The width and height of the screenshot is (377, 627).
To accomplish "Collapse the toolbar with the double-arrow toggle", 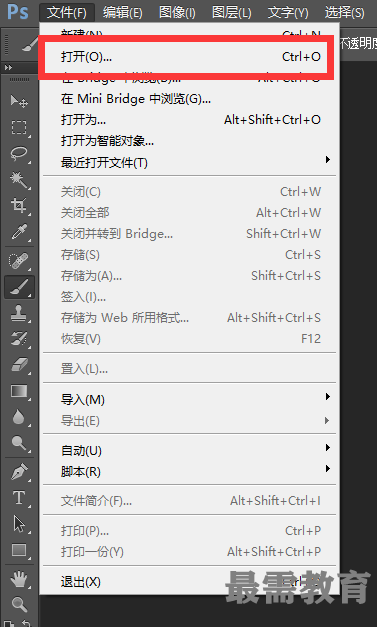I will point(8,68).
